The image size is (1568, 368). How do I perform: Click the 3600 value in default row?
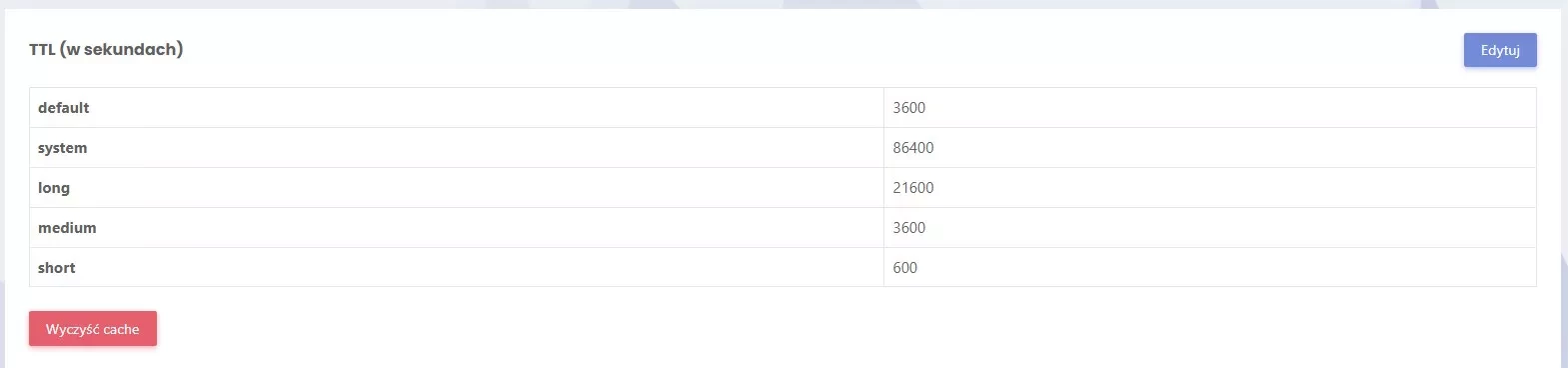pyautogui.click(x=909, y=108)
